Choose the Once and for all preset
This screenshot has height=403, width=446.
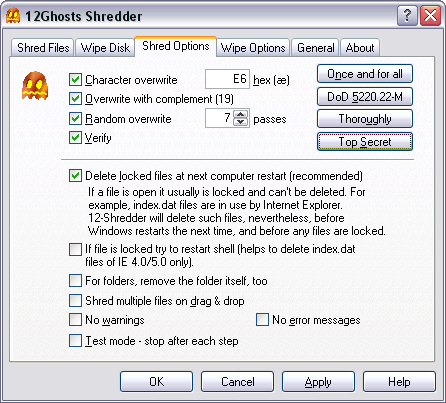pos(365,74)
